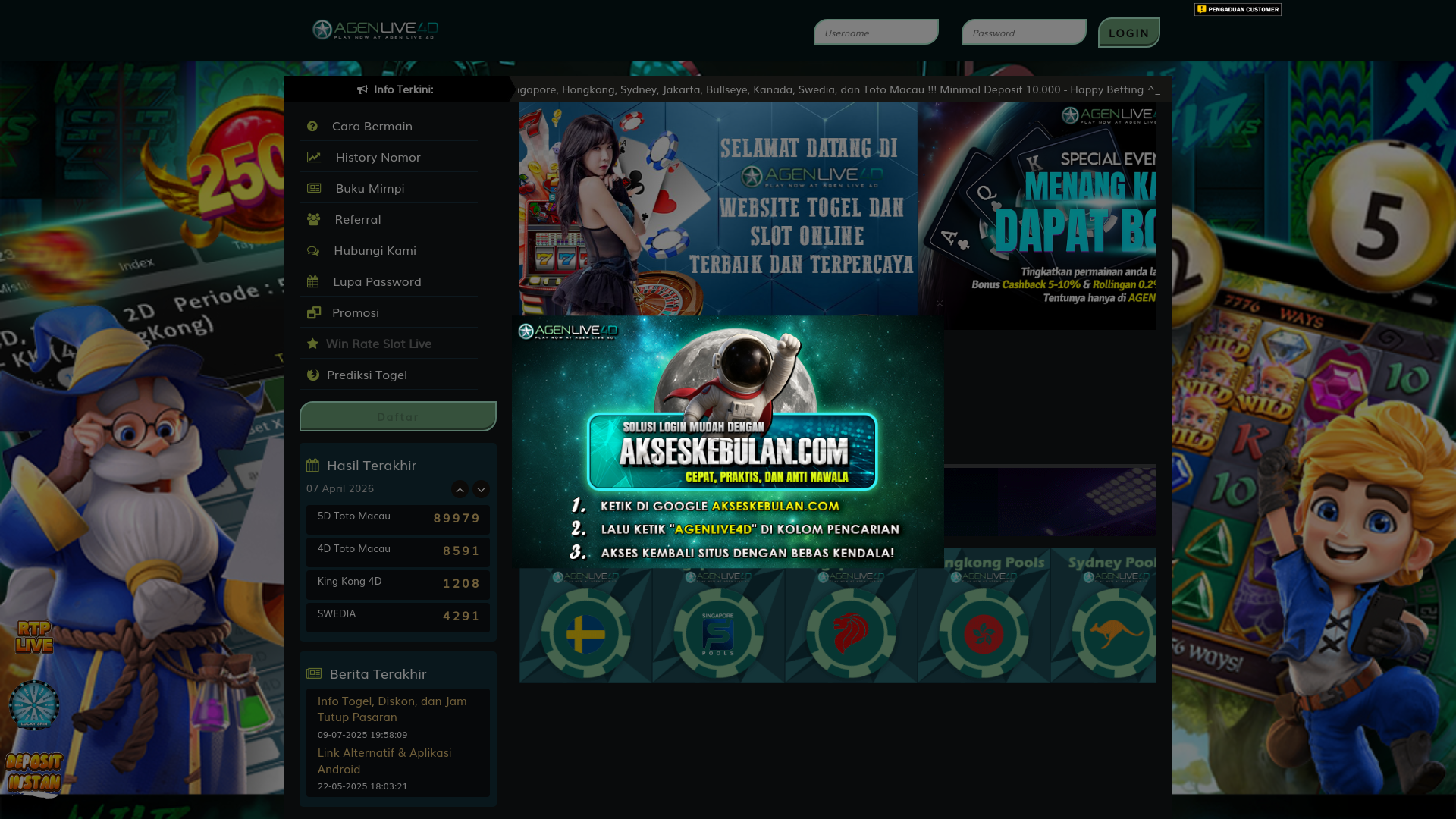Click the Daftar register button
The height and width of the screenshot is (819, 1456).
(398, 416)
